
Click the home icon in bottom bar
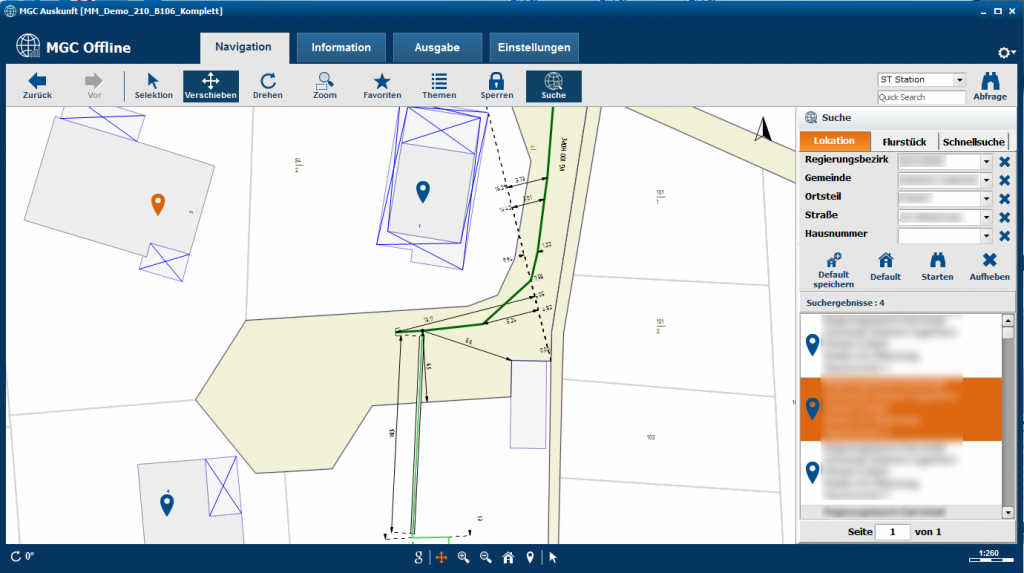508,557
